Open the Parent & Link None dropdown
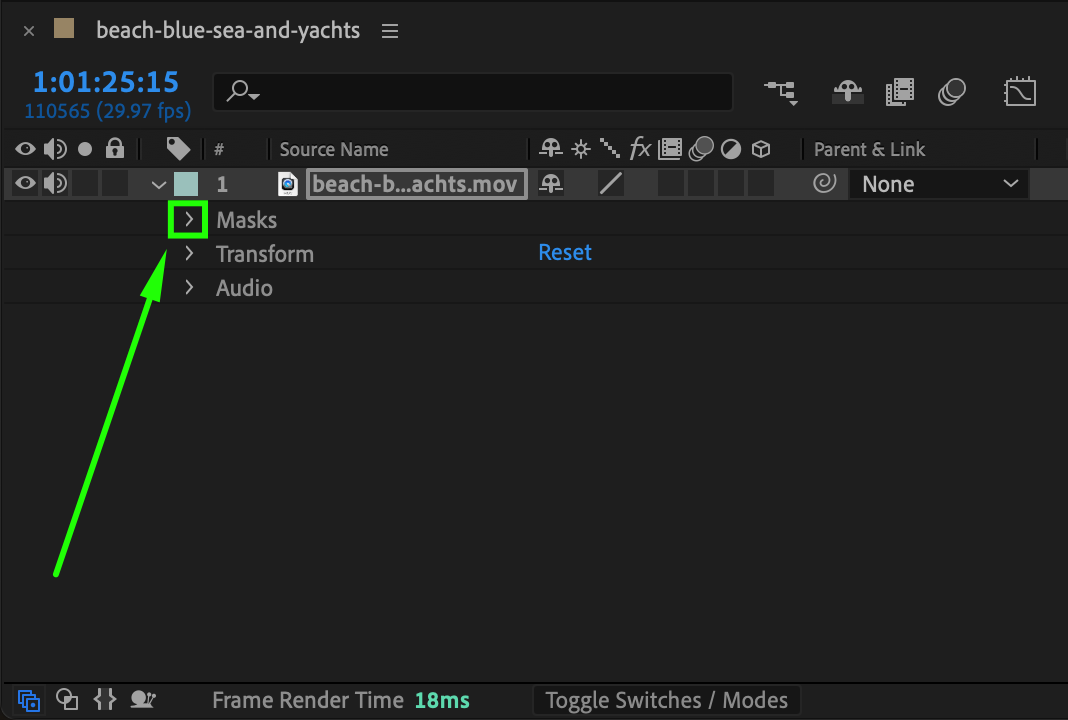1068x720 pixels. tap(937, 184)
